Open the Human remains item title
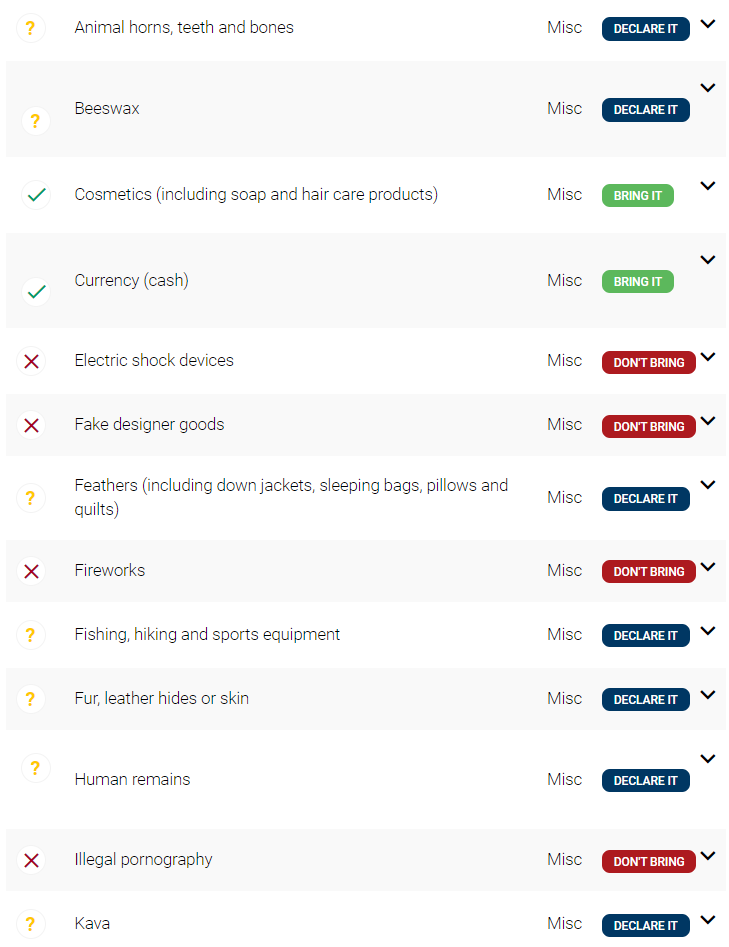This screenshot has width=729, height=947. tap(132, 780)
